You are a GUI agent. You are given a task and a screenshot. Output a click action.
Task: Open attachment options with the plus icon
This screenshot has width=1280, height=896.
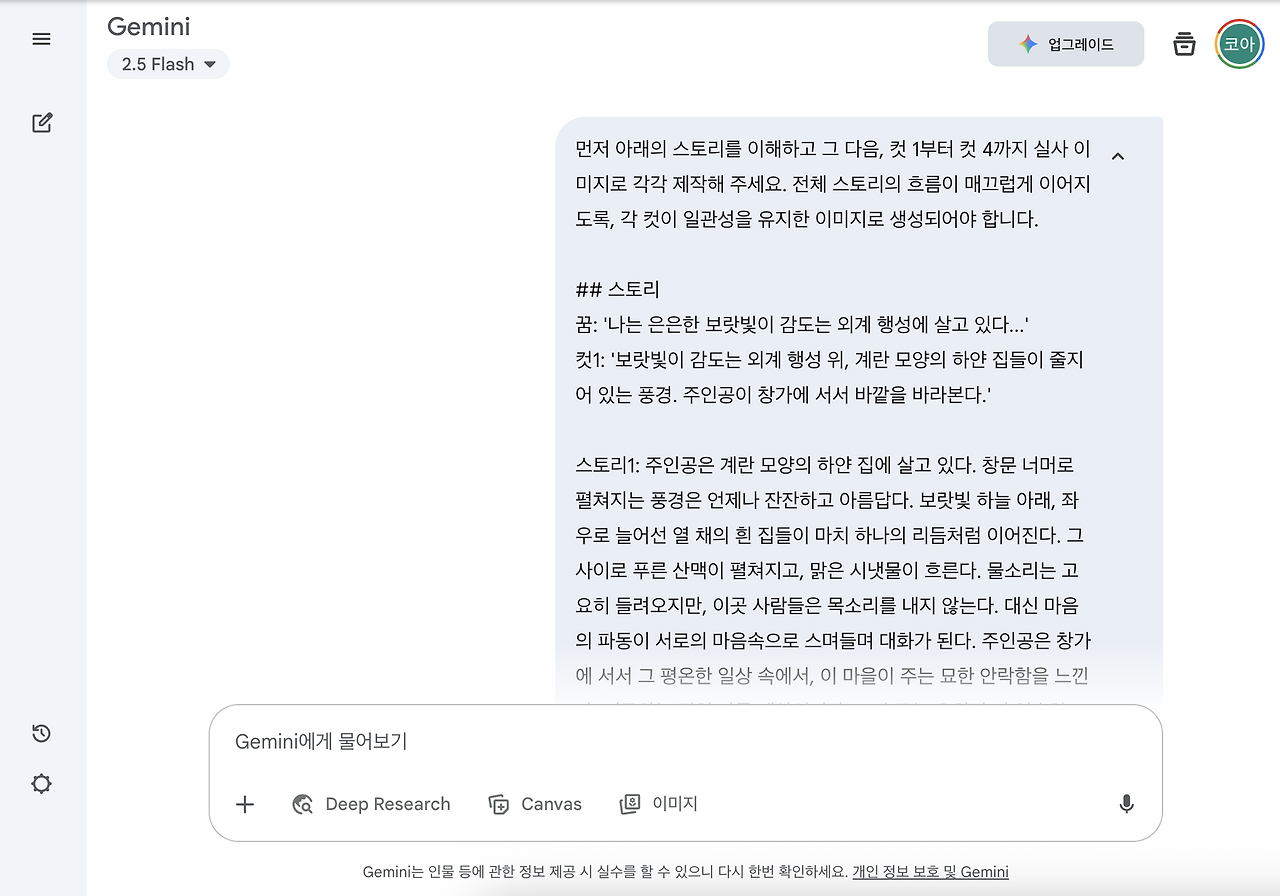245,804
